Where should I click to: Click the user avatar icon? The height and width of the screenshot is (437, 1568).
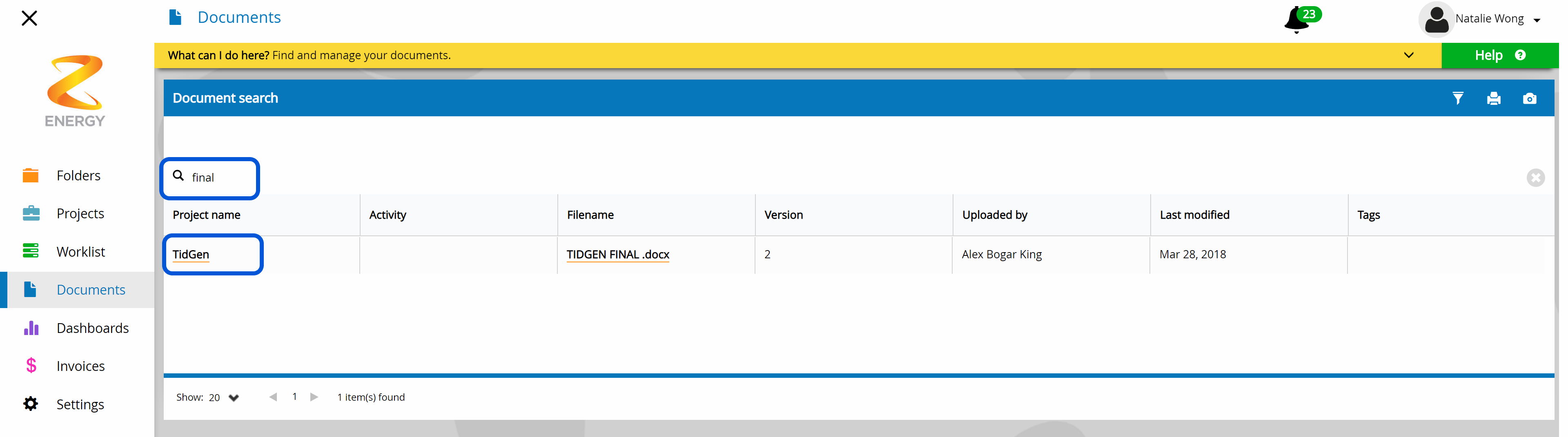click(x=1437, y=20)
